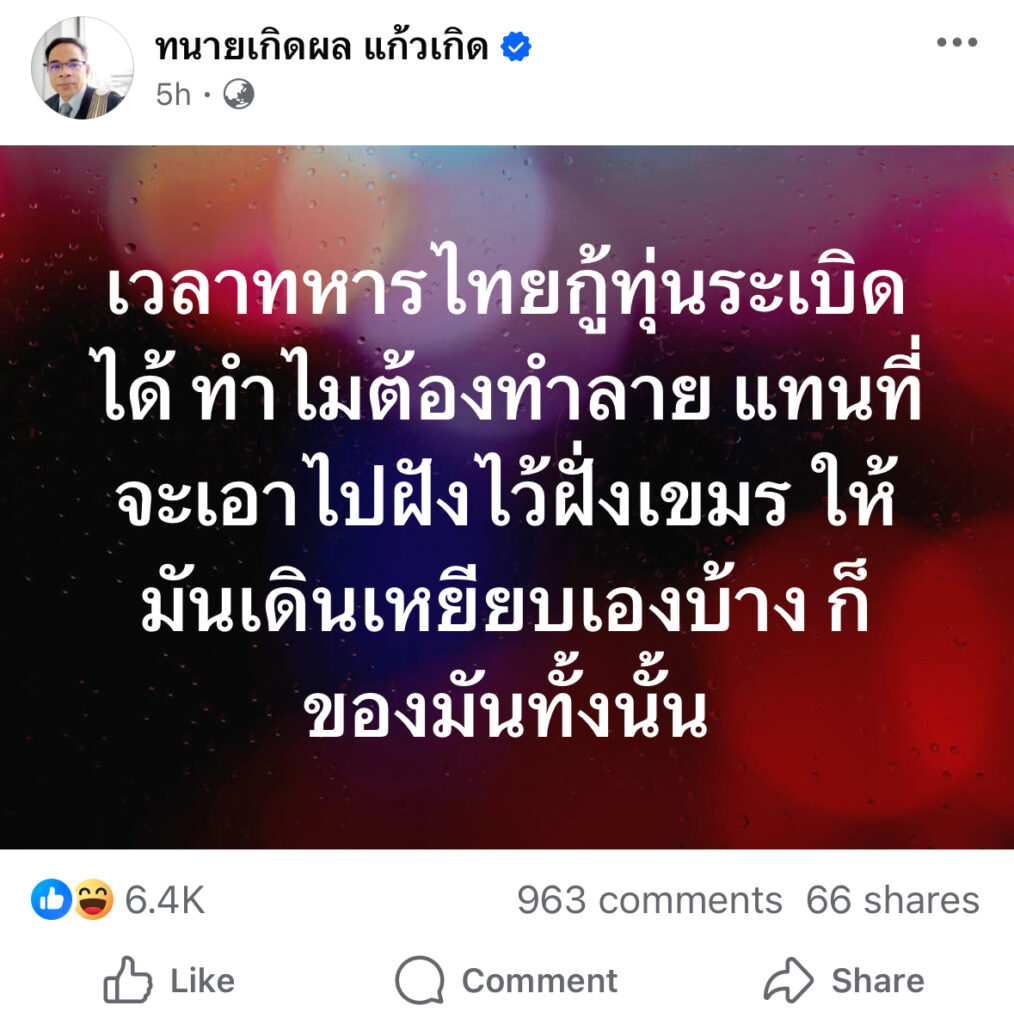Tap the thumbs-up outline Like icon
The width and height of the screenshot is (1014, 1024).
coord(127,980)
